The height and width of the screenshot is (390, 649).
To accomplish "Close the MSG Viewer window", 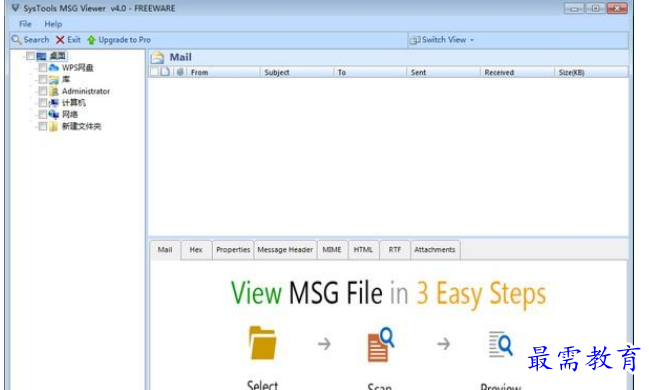I will click(617, 8).
